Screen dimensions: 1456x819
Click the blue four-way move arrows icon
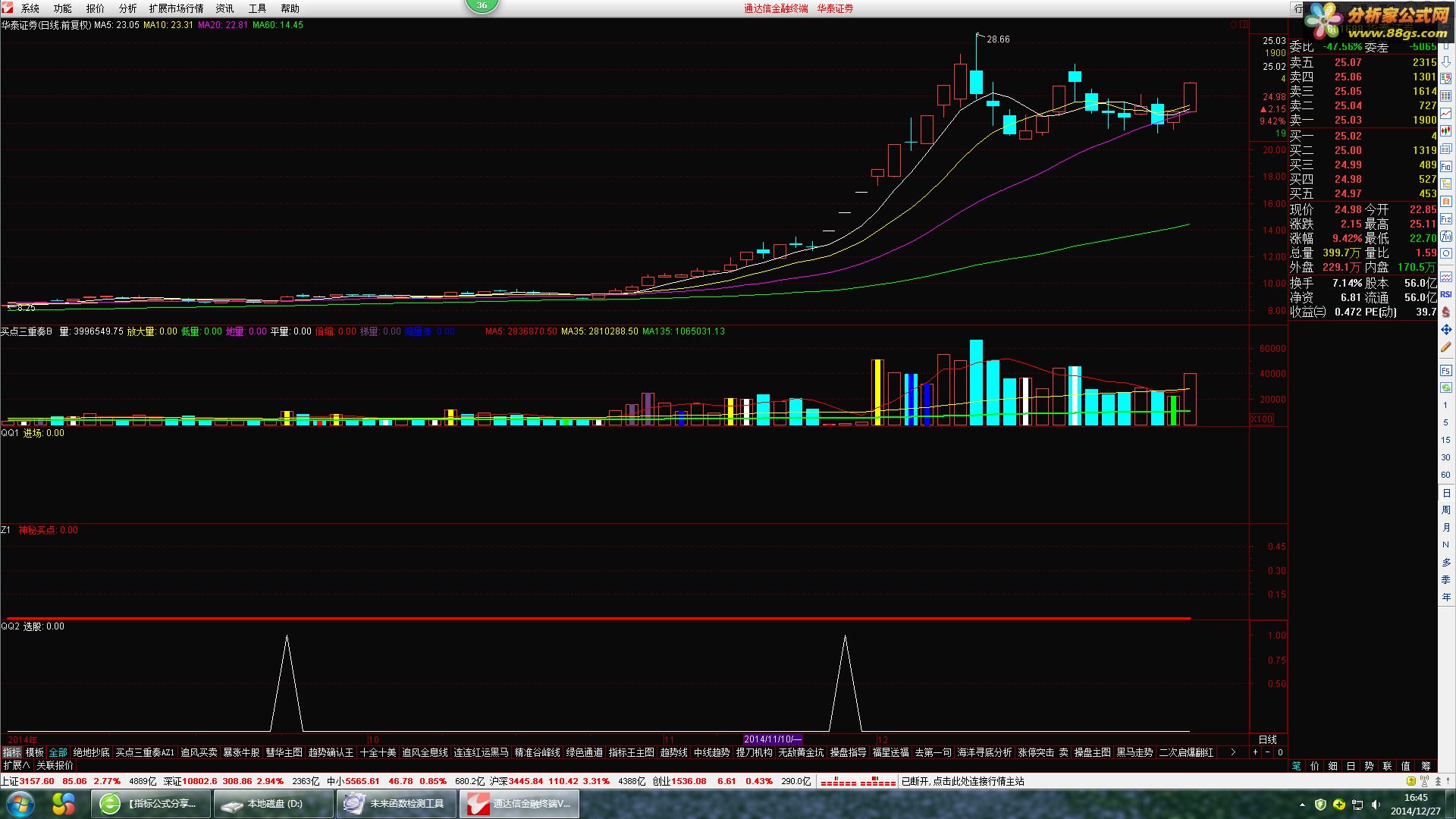pos(1446,330)
